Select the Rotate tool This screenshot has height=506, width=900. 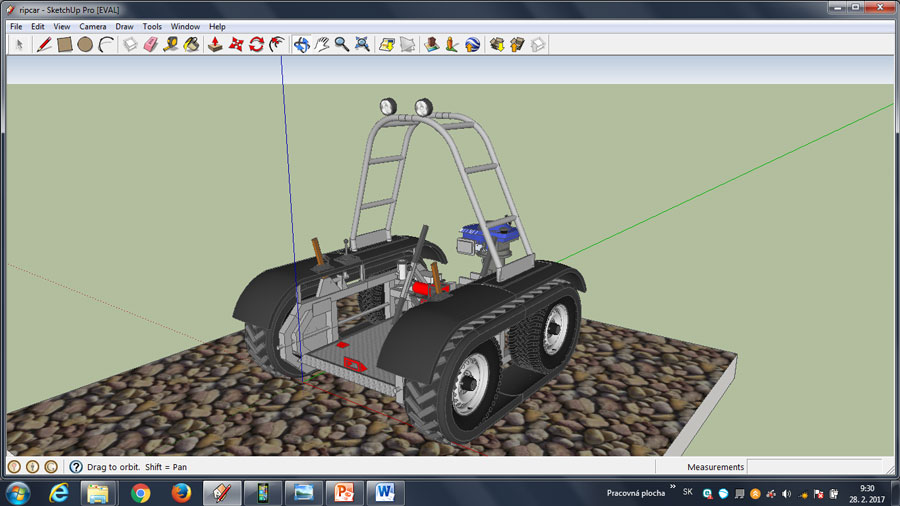[257, 44]
